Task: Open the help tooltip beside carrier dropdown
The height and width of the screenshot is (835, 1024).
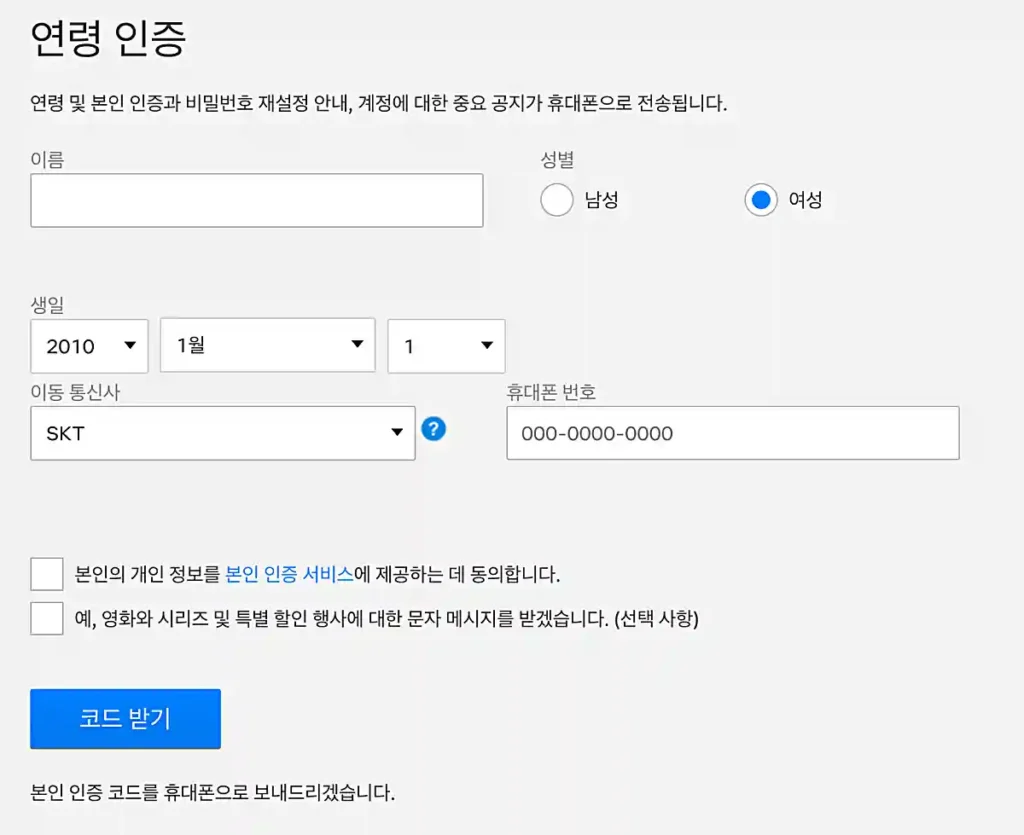Action: (x=433, y=430)
